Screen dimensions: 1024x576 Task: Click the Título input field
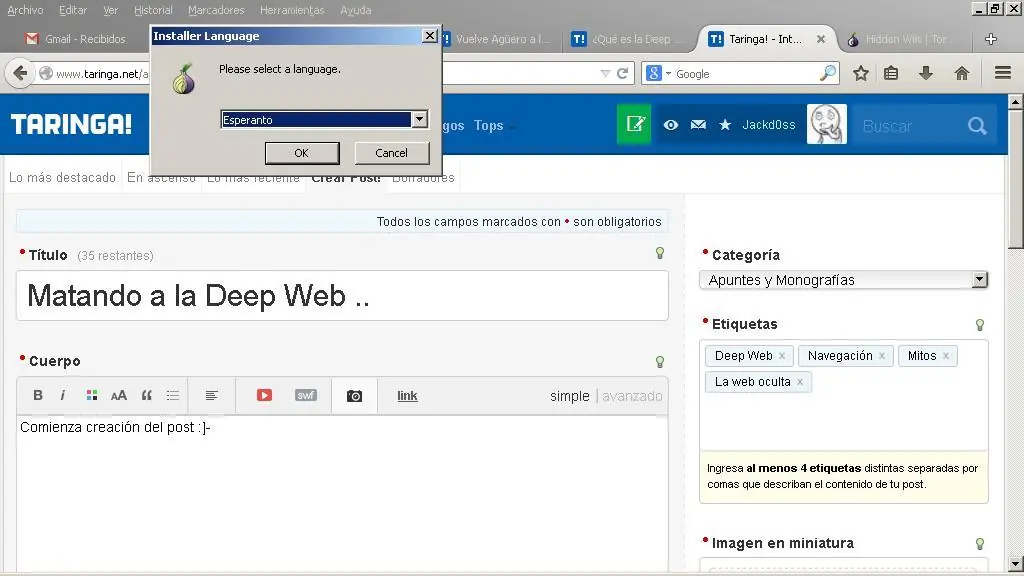(x=342, y=296)
